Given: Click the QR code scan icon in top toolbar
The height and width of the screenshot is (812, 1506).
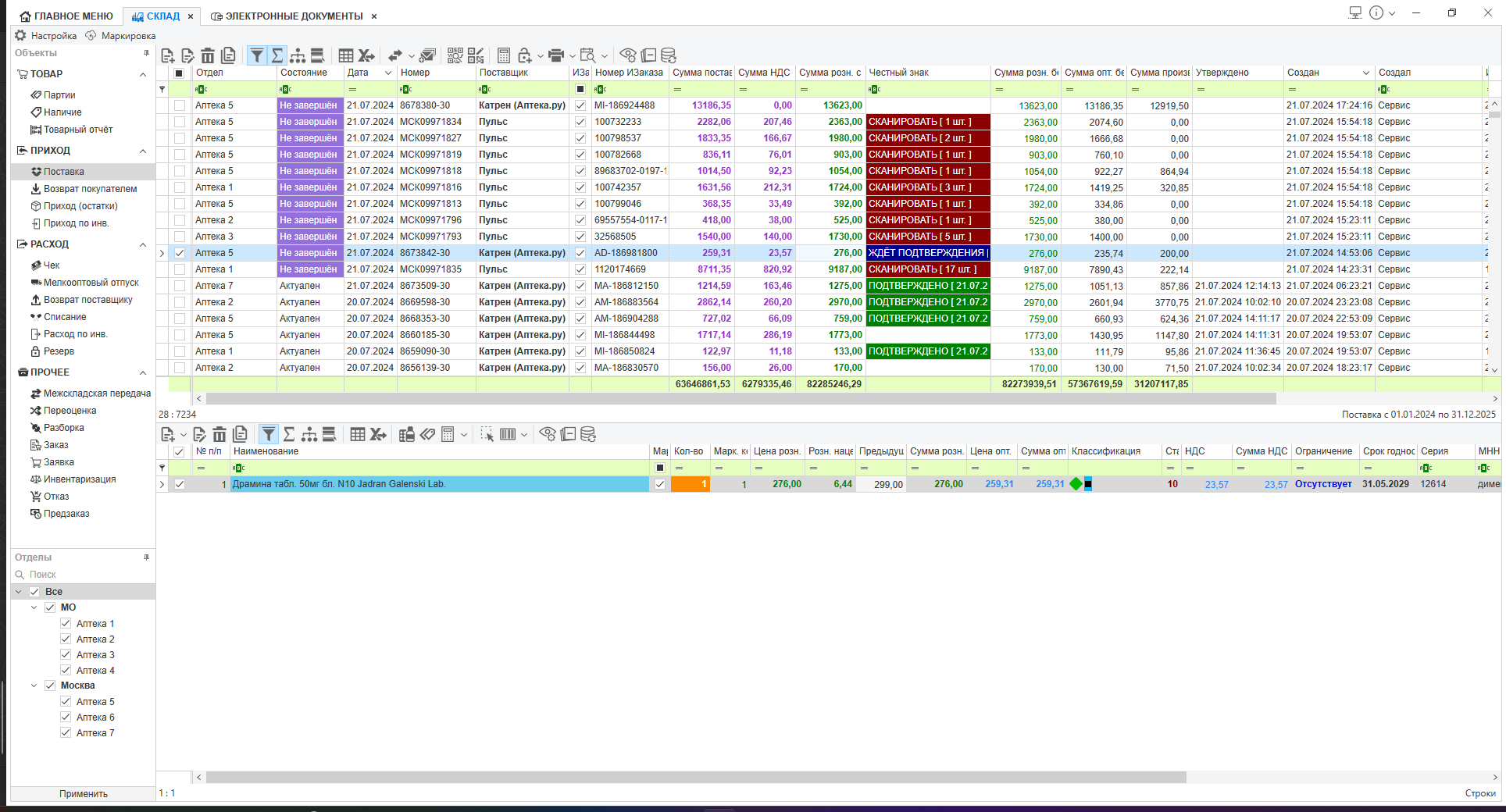Looking at the screenshot, I should pos(455,55).
